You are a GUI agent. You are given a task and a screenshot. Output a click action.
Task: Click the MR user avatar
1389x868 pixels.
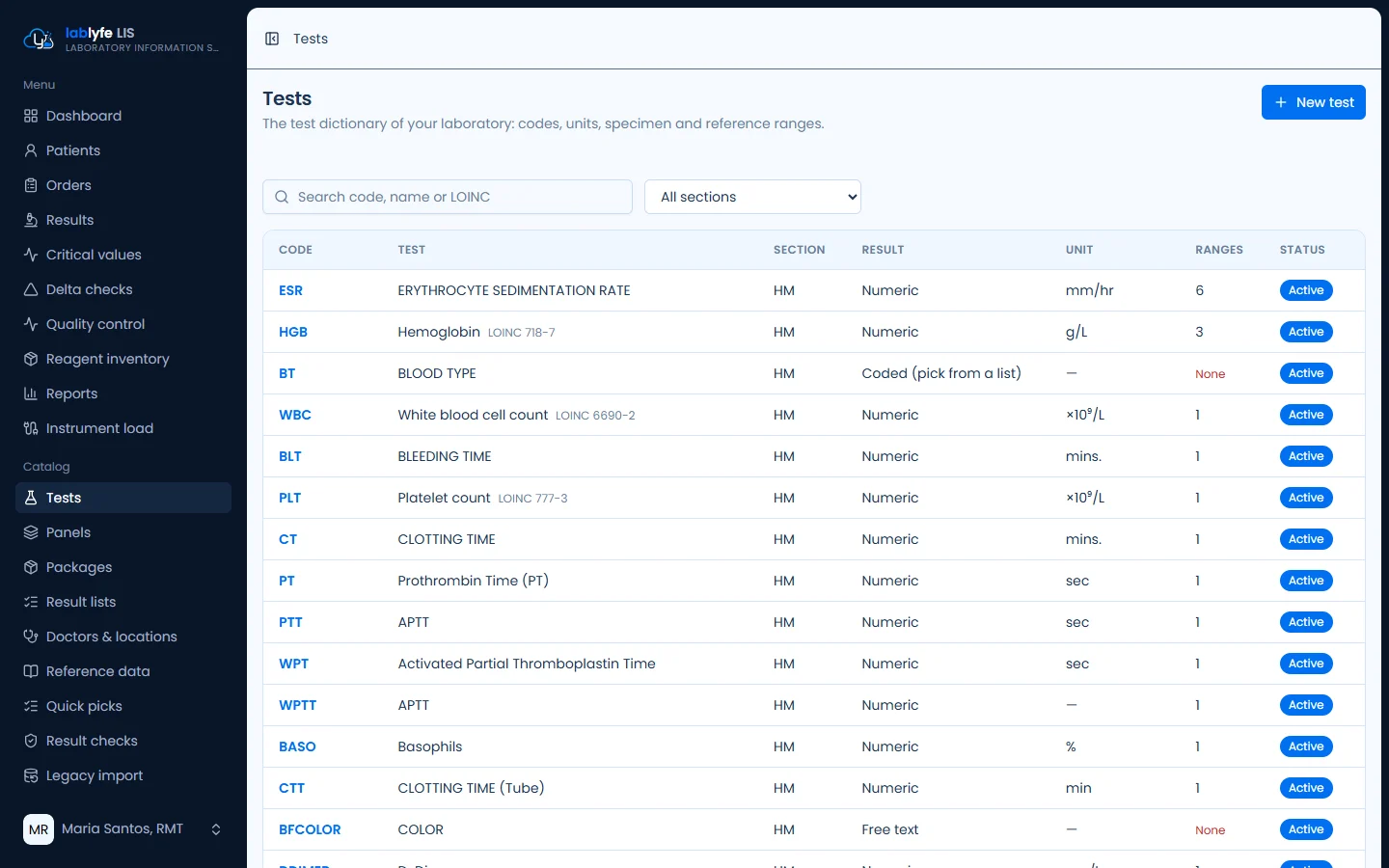point(39,829)
